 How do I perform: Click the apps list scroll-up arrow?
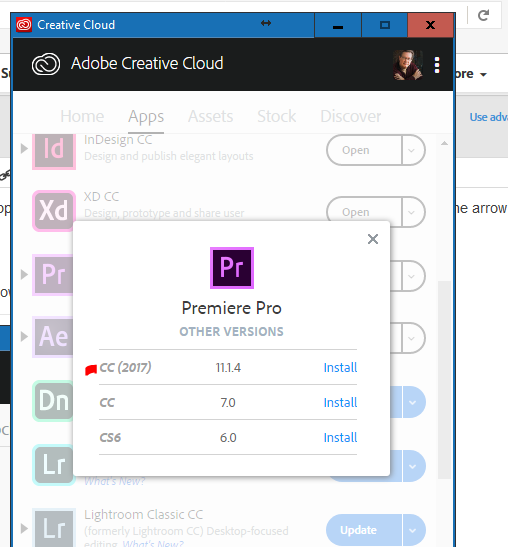click(444, 143)
